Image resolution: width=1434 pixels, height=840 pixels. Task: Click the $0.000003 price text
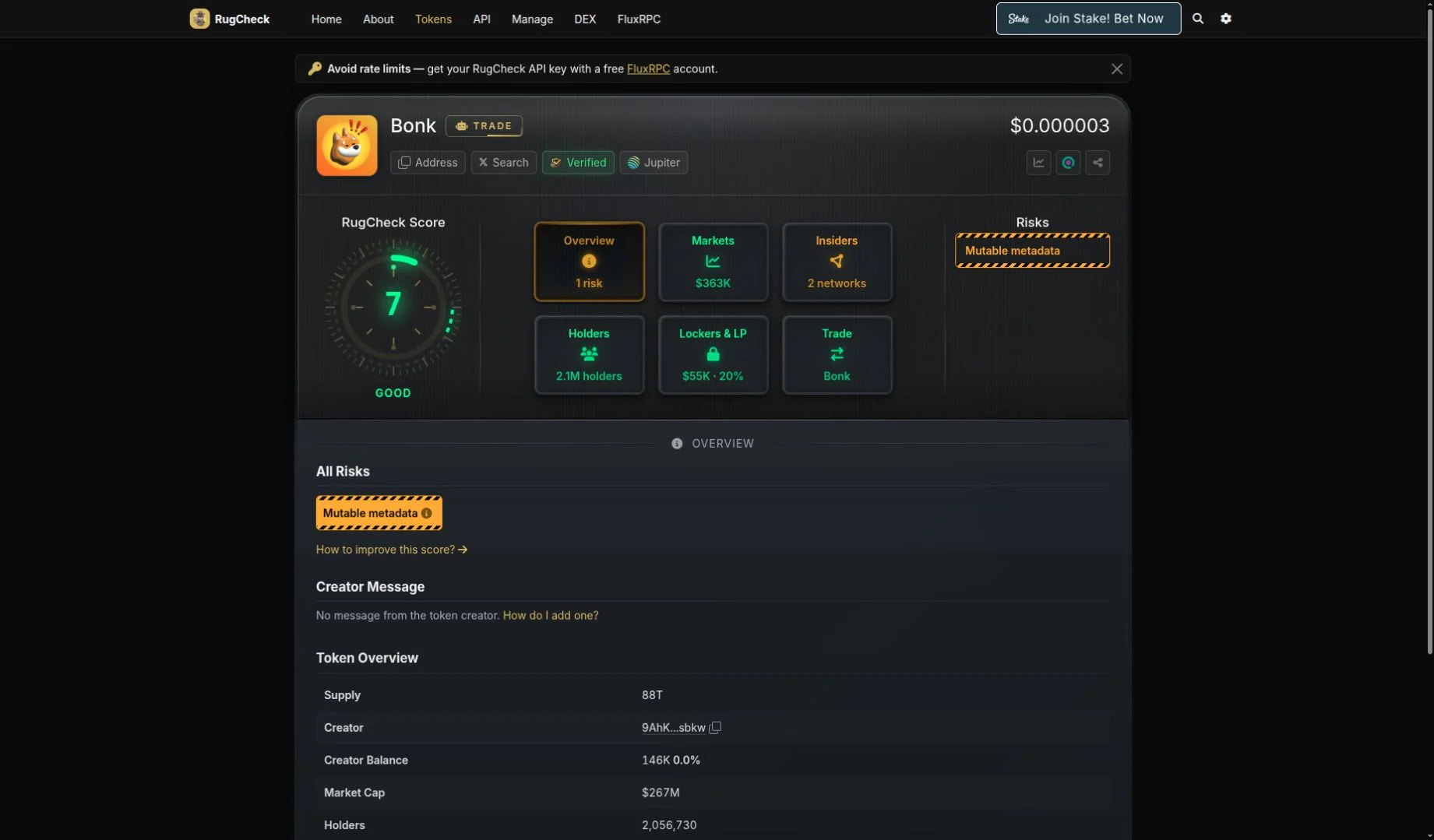(x=1059, y=126)
